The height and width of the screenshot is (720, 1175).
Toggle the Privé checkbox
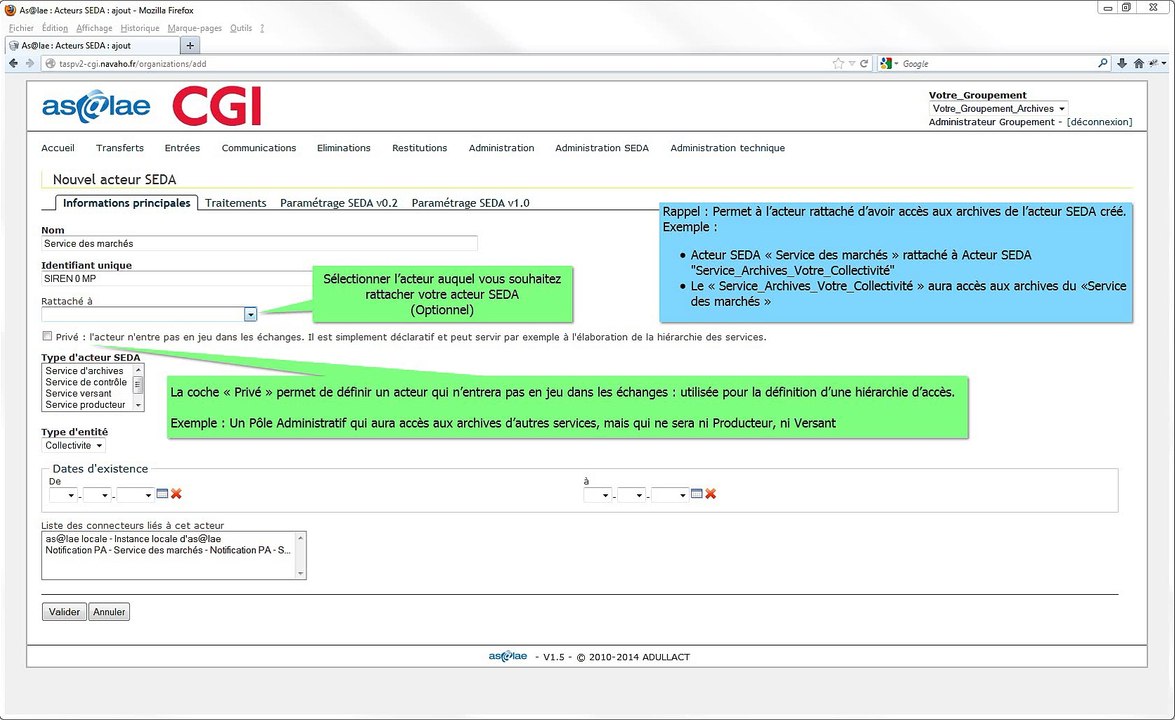(48, 336)
